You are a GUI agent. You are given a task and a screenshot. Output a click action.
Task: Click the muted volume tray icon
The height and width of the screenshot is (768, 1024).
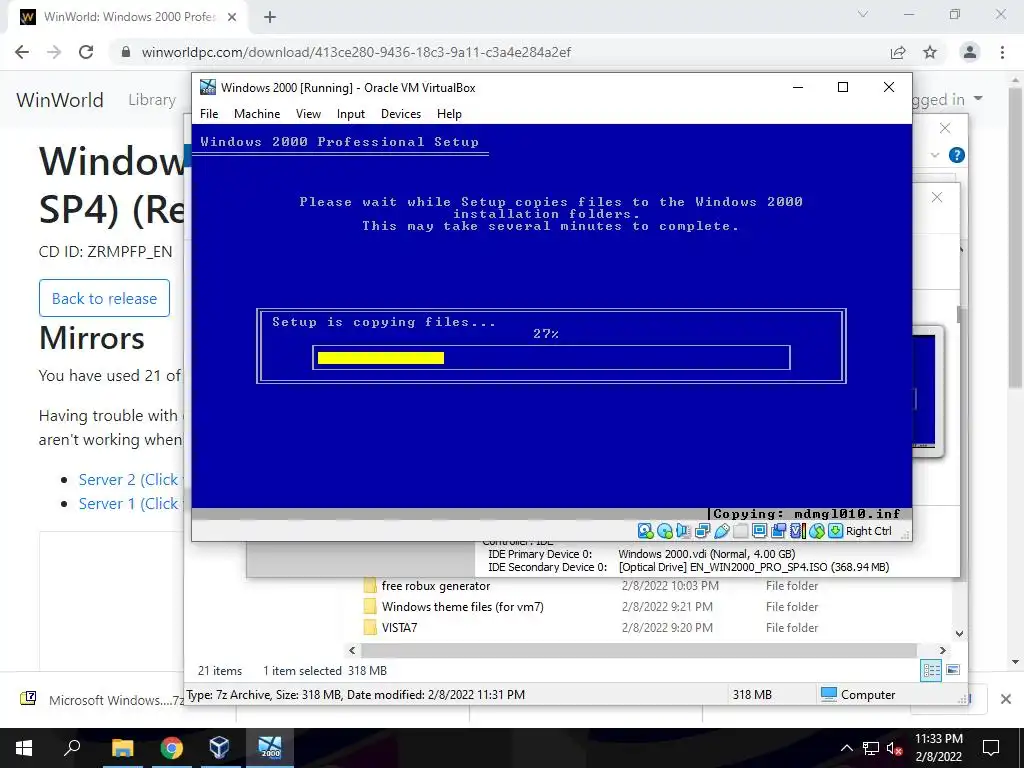[x=894, y=748]
